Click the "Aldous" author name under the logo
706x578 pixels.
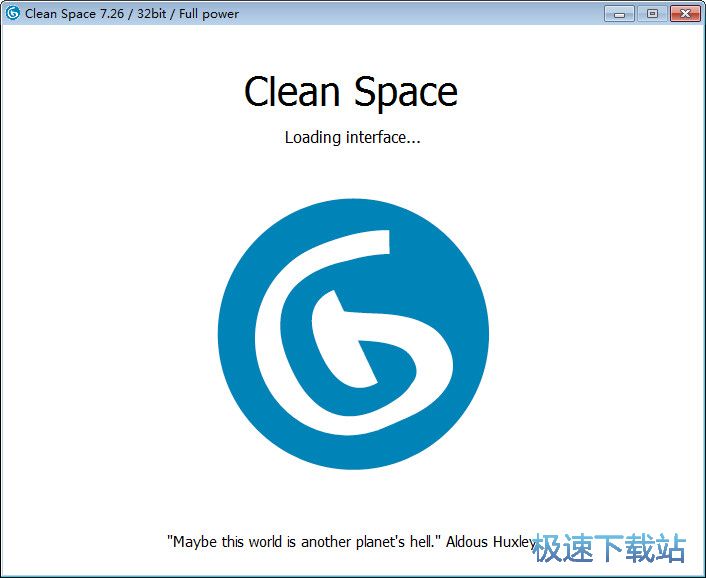[x=467, y=542]
